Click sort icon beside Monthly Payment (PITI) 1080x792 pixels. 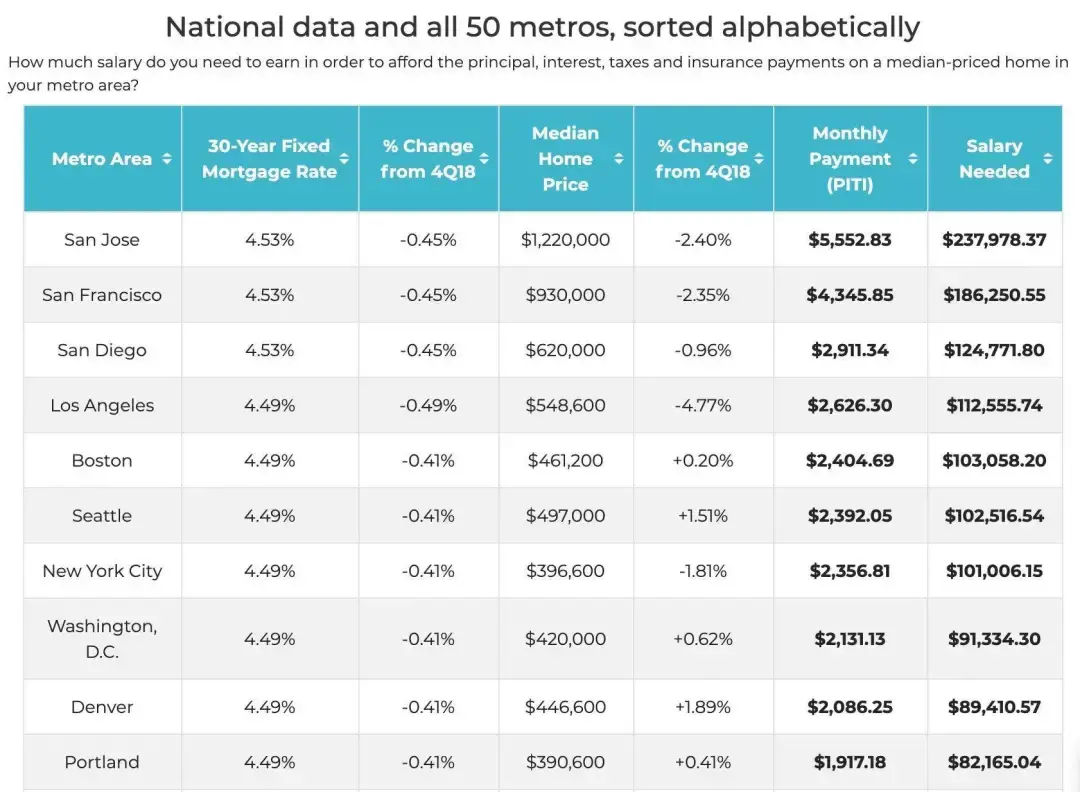(x=912, y=159)
